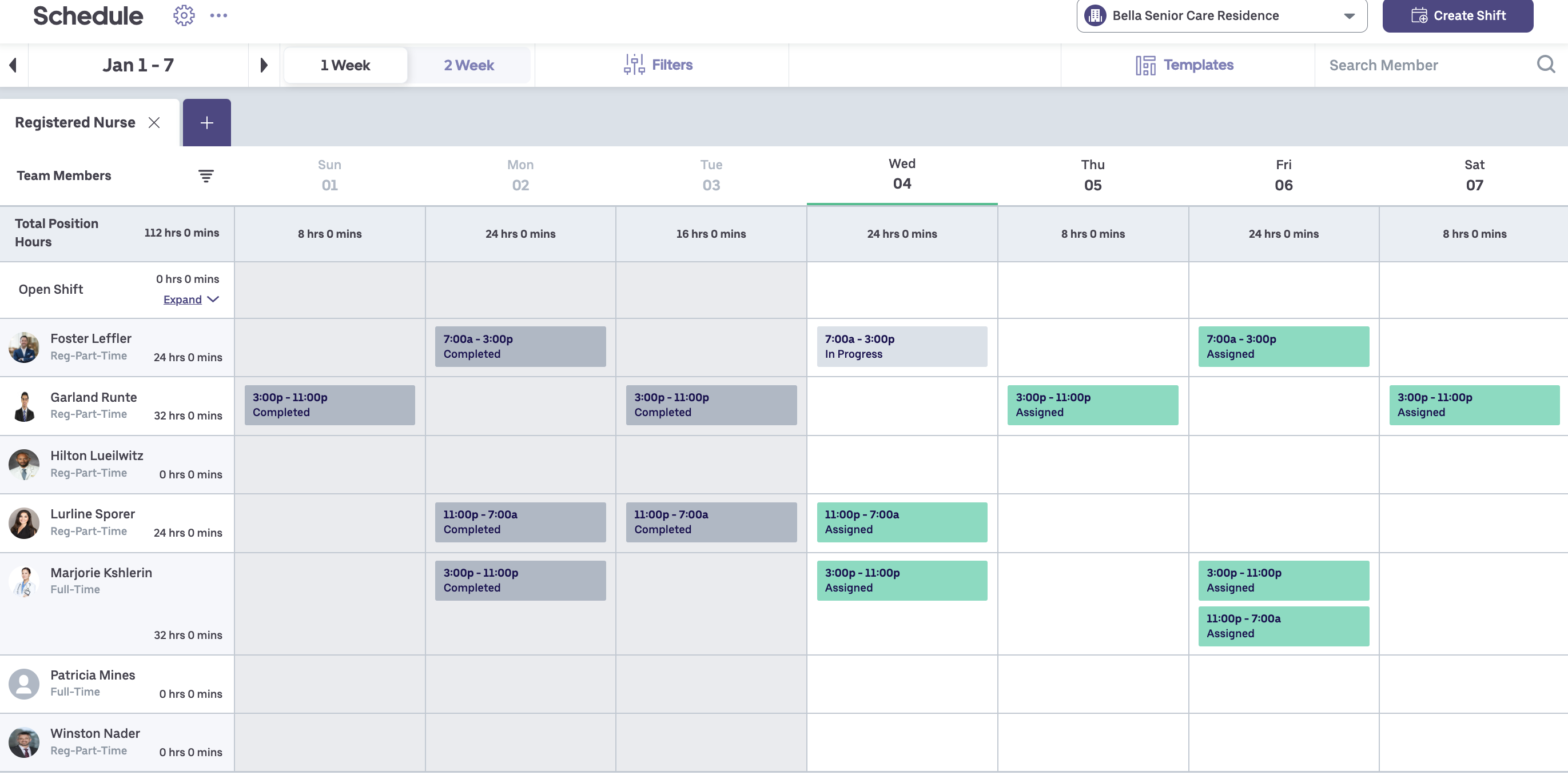Click the plus icon to add a position tab
The width and height of the screenshot is (1568, 775).
pos(206,122)
